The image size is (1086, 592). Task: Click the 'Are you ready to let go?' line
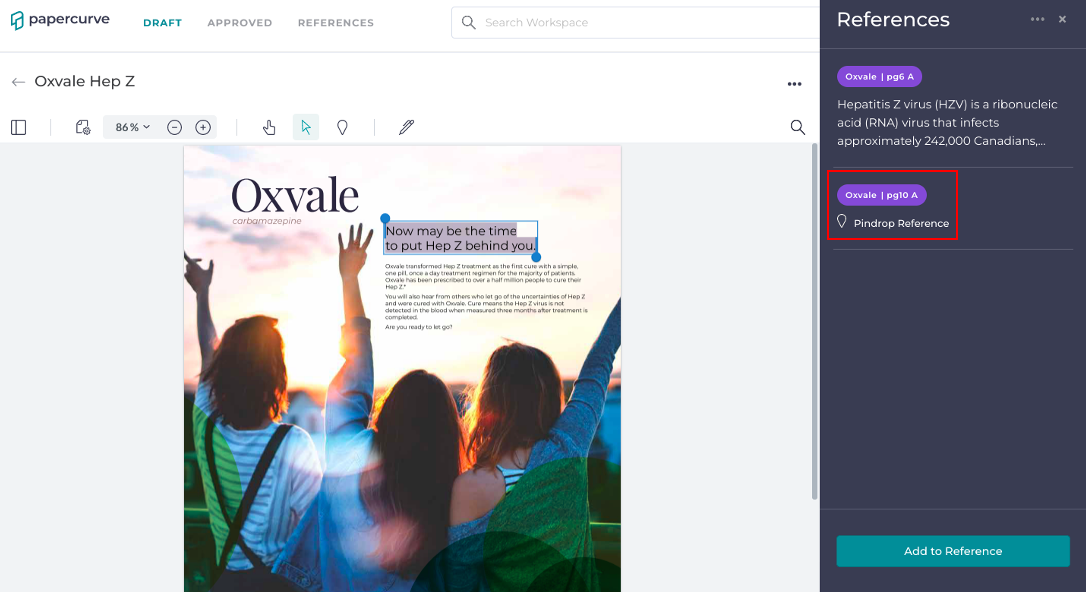pyautogui.click(x=418, y=327)
